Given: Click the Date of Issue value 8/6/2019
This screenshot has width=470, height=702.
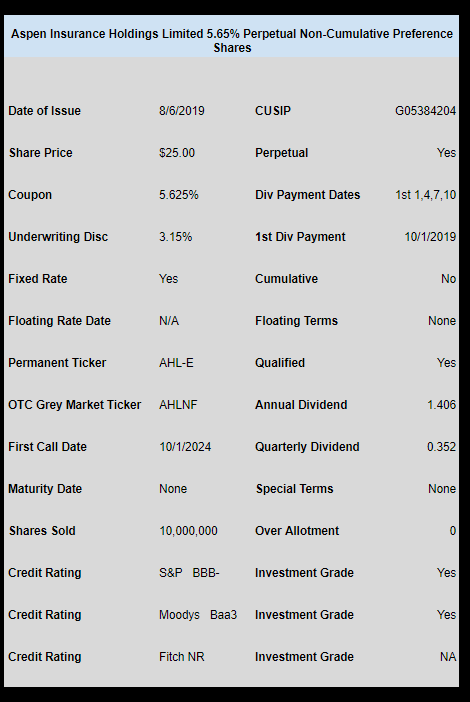Looking at the screenshot, I should click(x=182, y=111).
